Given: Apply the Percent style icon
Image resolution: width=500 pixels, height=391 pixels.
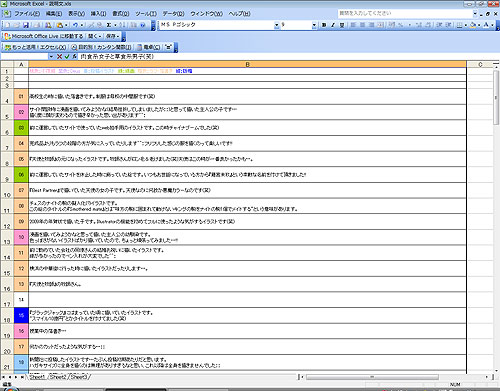Looking at the screenshot, I should 400,25.
